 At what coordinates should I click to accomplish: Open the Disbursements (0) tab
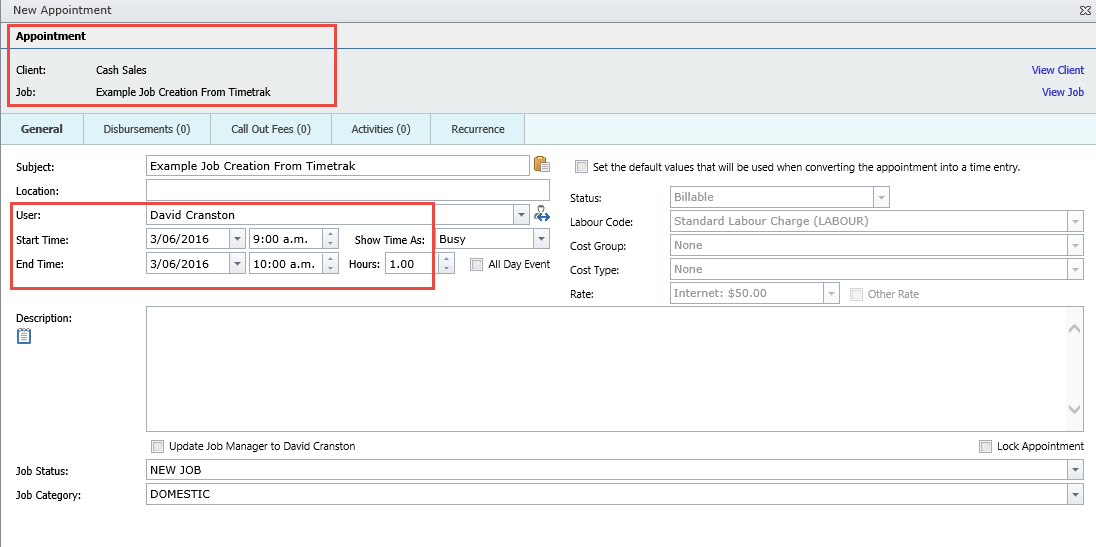tap(147, 129)
